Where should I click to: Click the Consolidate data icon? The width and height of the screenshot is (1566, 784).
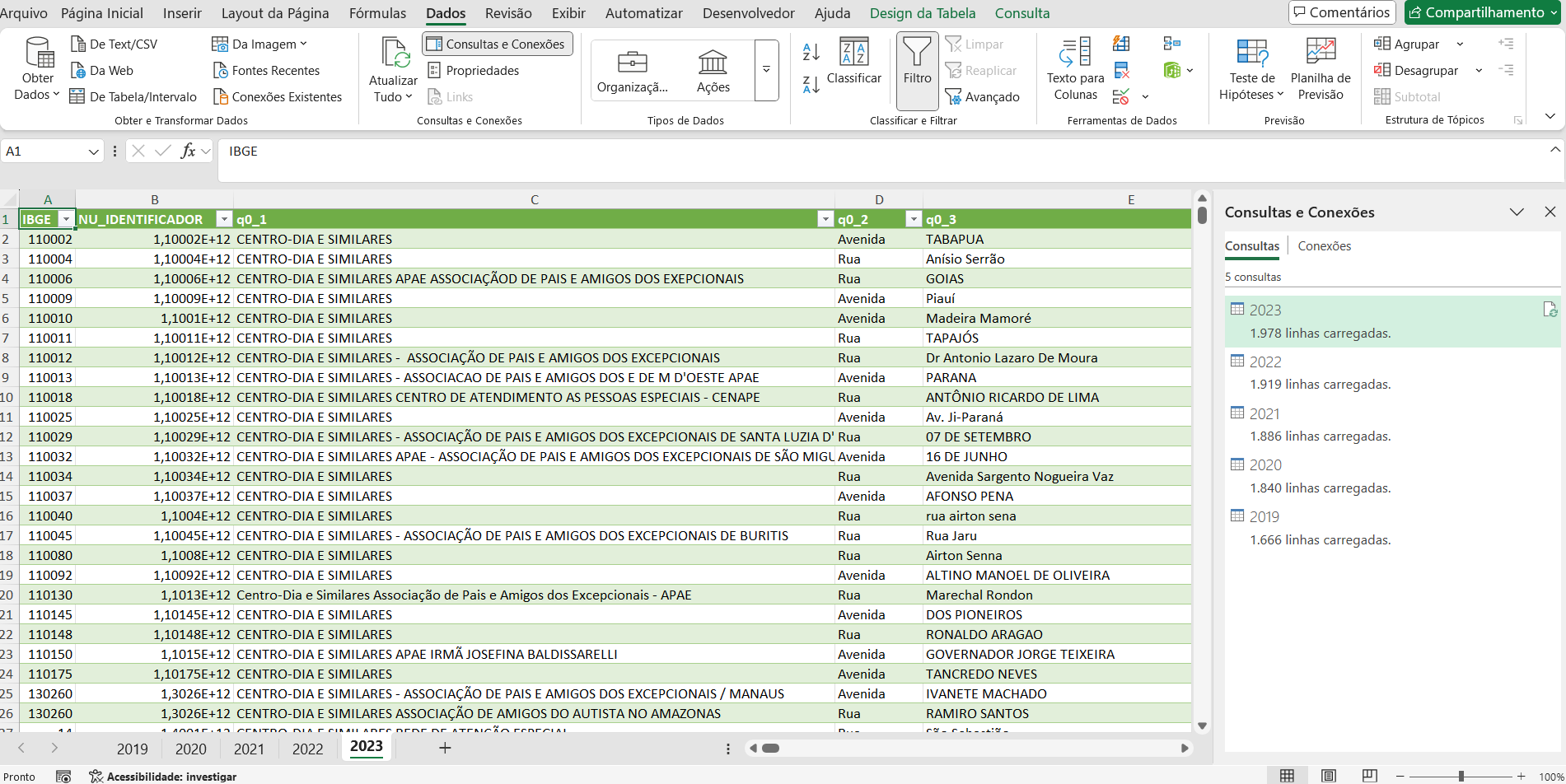pyautogui.click(x=1172, y=44)
